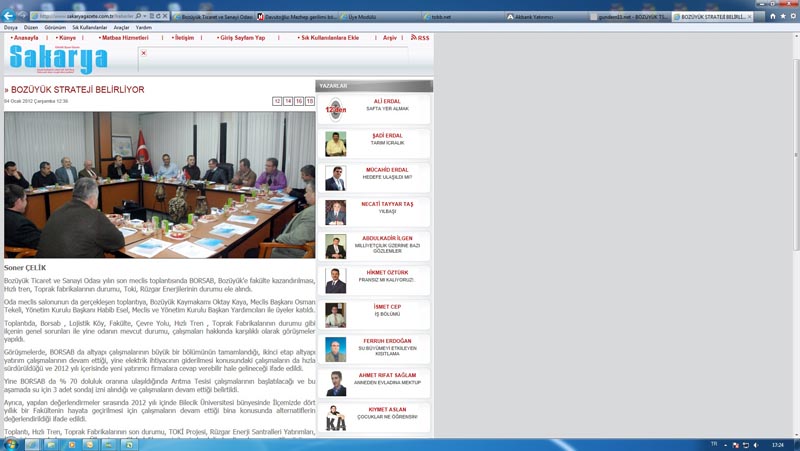Screen dimensions: 800x451
Task: Open the browser Home icon
Action: pos(772,16)
